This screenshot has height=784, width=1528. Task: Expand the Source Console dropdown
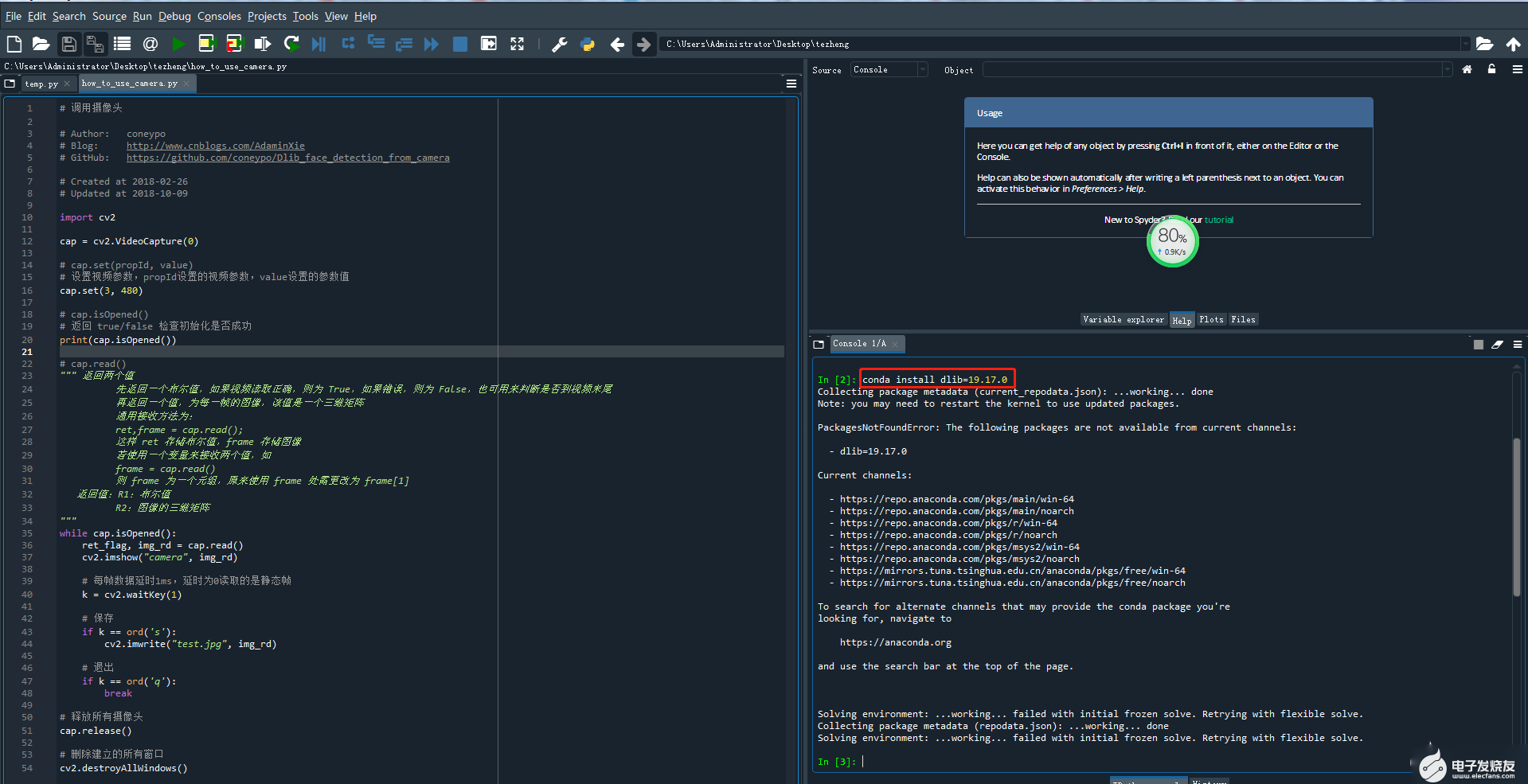(923, 69)
